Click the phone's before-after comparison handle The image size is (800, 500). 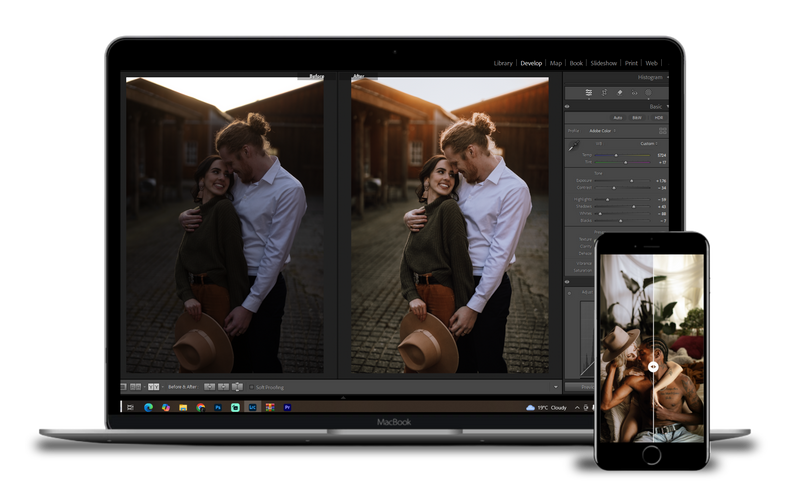(653, 366)
